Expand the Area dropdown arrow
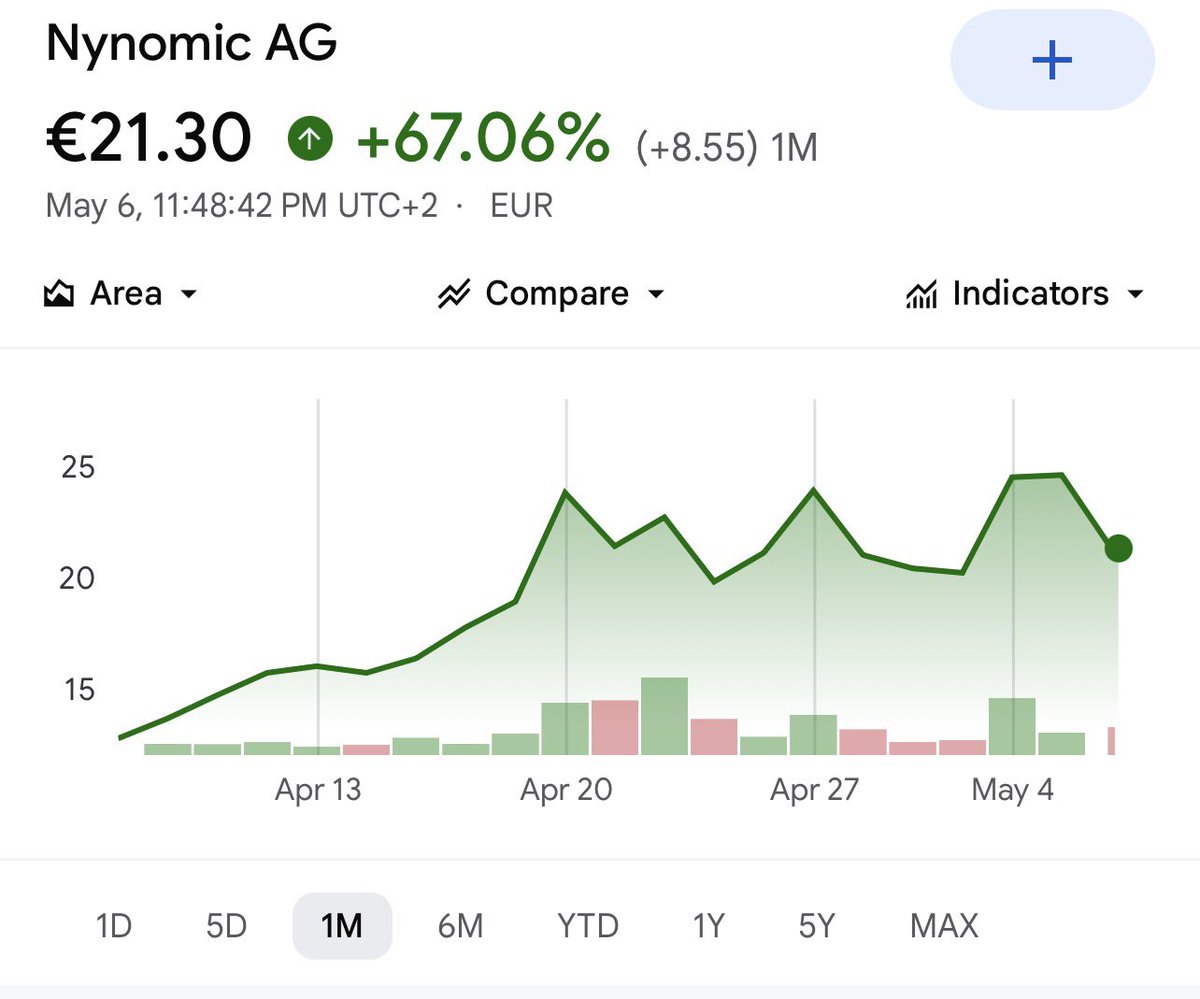 (x=188, y=295)
